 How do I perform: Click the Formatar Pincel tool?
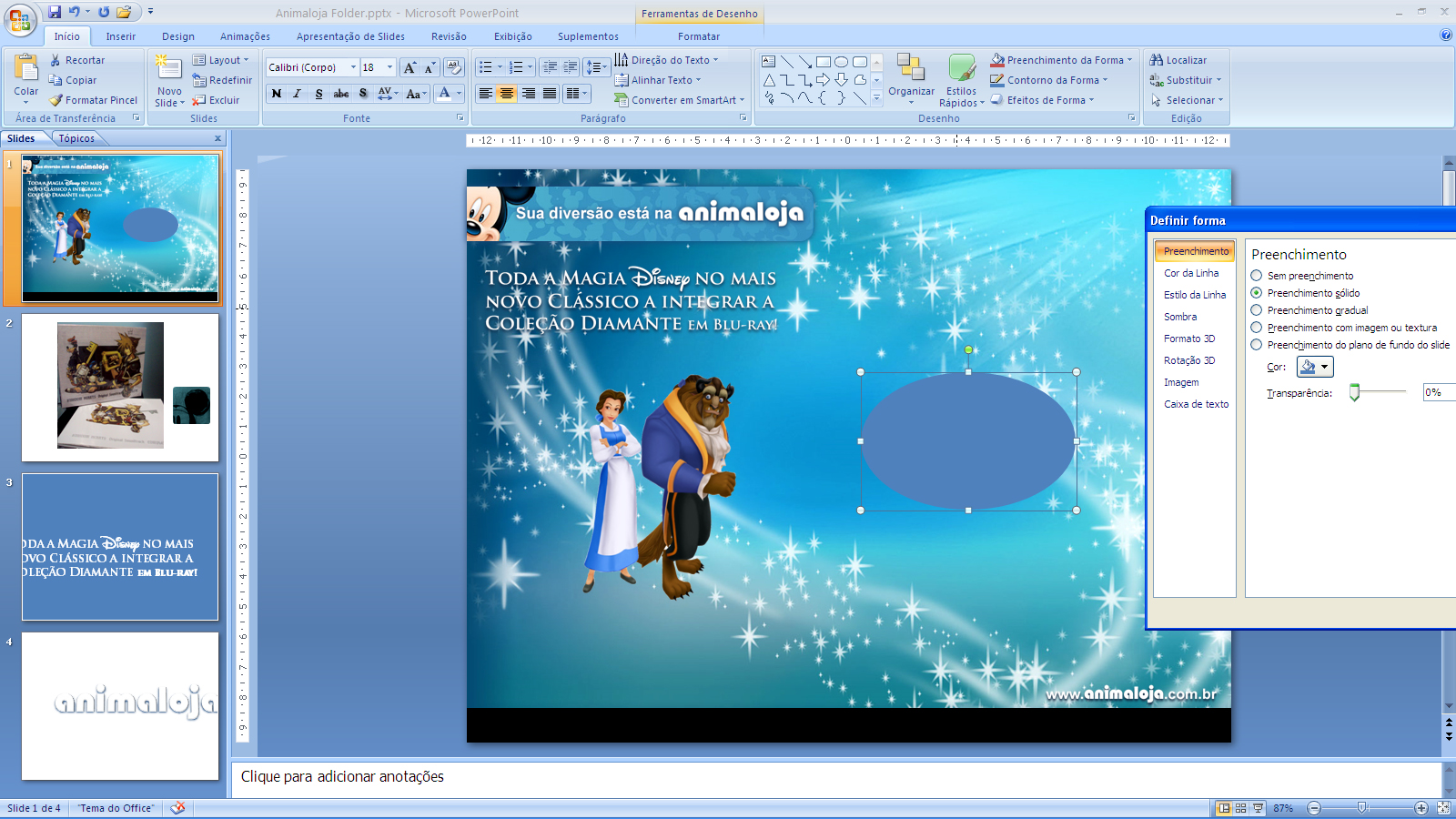click(93, 100)
